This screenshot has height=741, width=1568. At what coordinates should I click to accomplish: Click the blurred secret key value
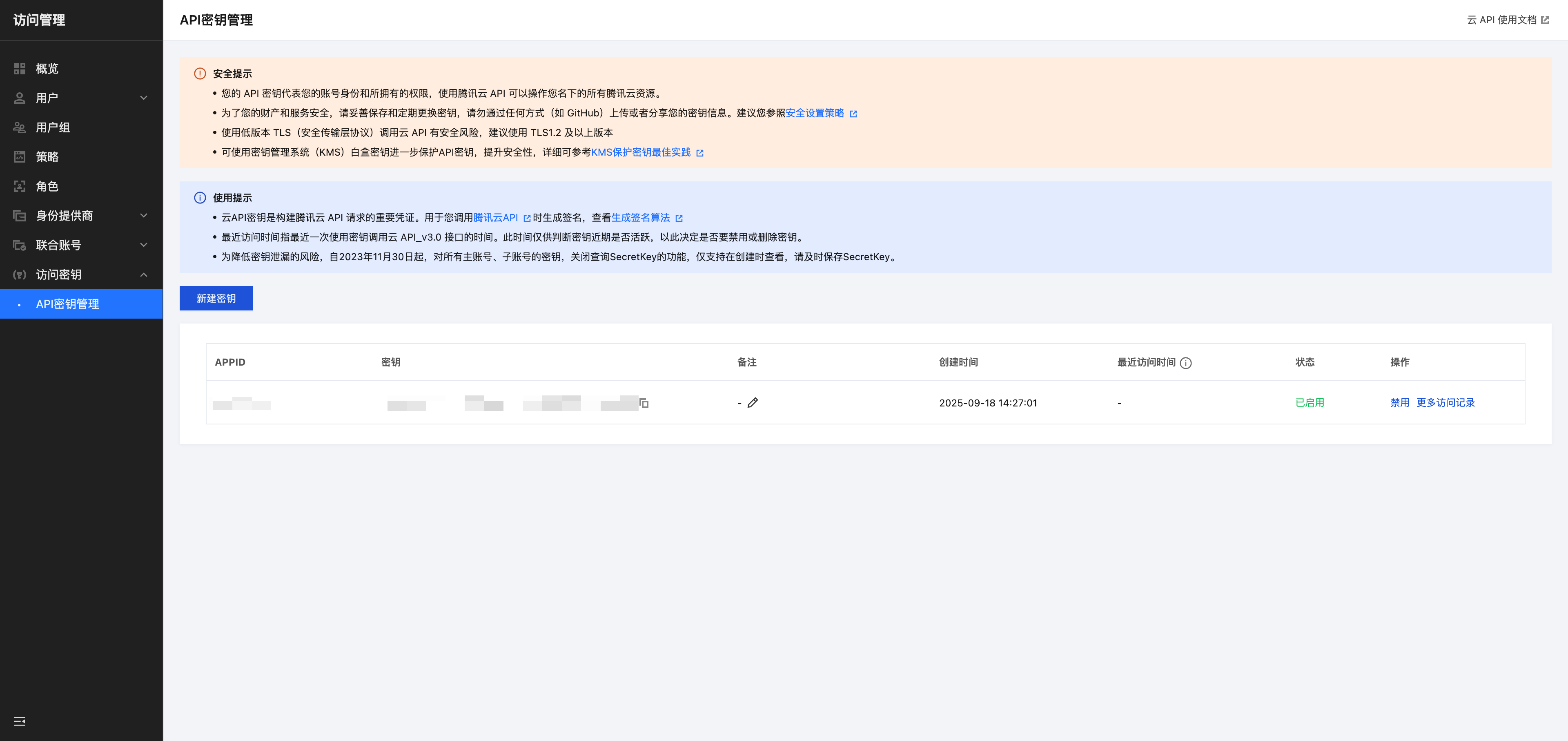click(x=512, y=403)
